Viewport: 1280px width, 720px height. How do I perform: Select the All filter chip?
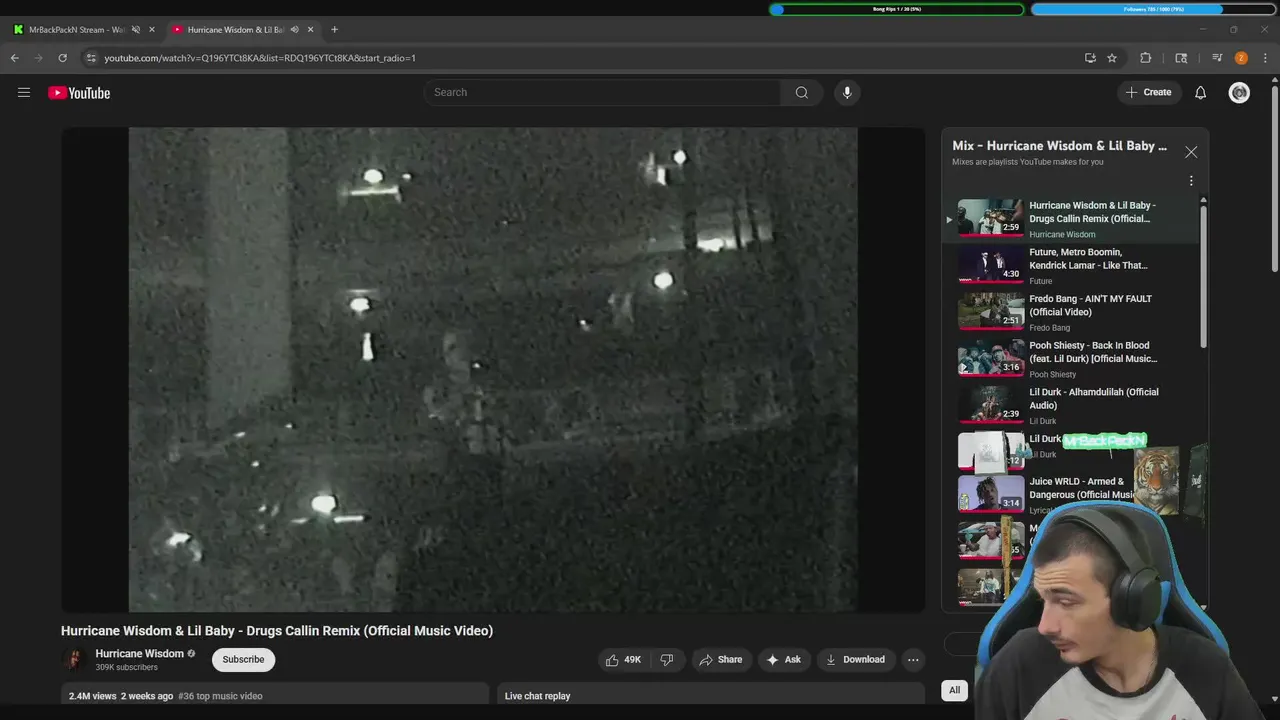pos(954,690)
